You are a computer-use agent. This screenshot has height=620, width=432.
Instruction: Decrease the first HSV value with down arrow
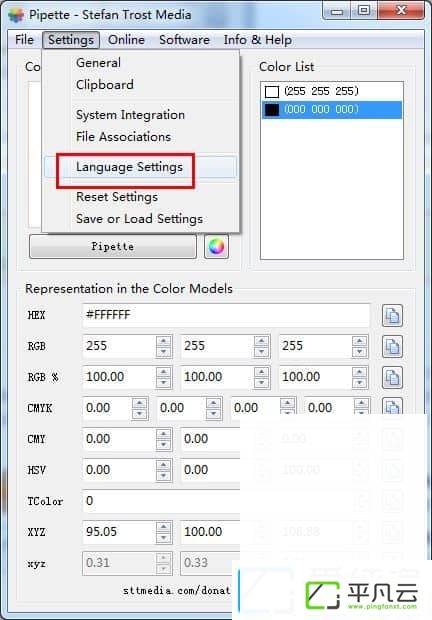[x=164, y=476]
